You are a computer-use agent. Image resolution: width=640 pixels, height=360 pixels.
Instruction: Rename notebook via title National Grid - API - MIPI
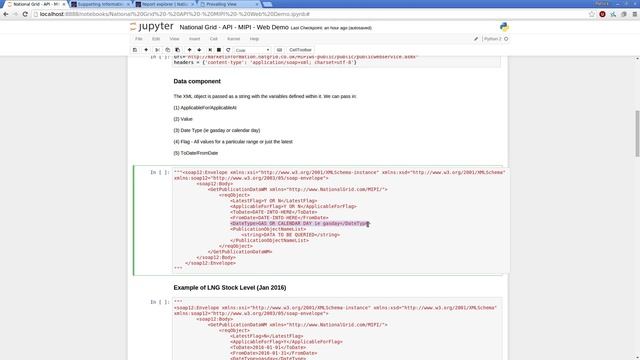(x=234, y=27)
